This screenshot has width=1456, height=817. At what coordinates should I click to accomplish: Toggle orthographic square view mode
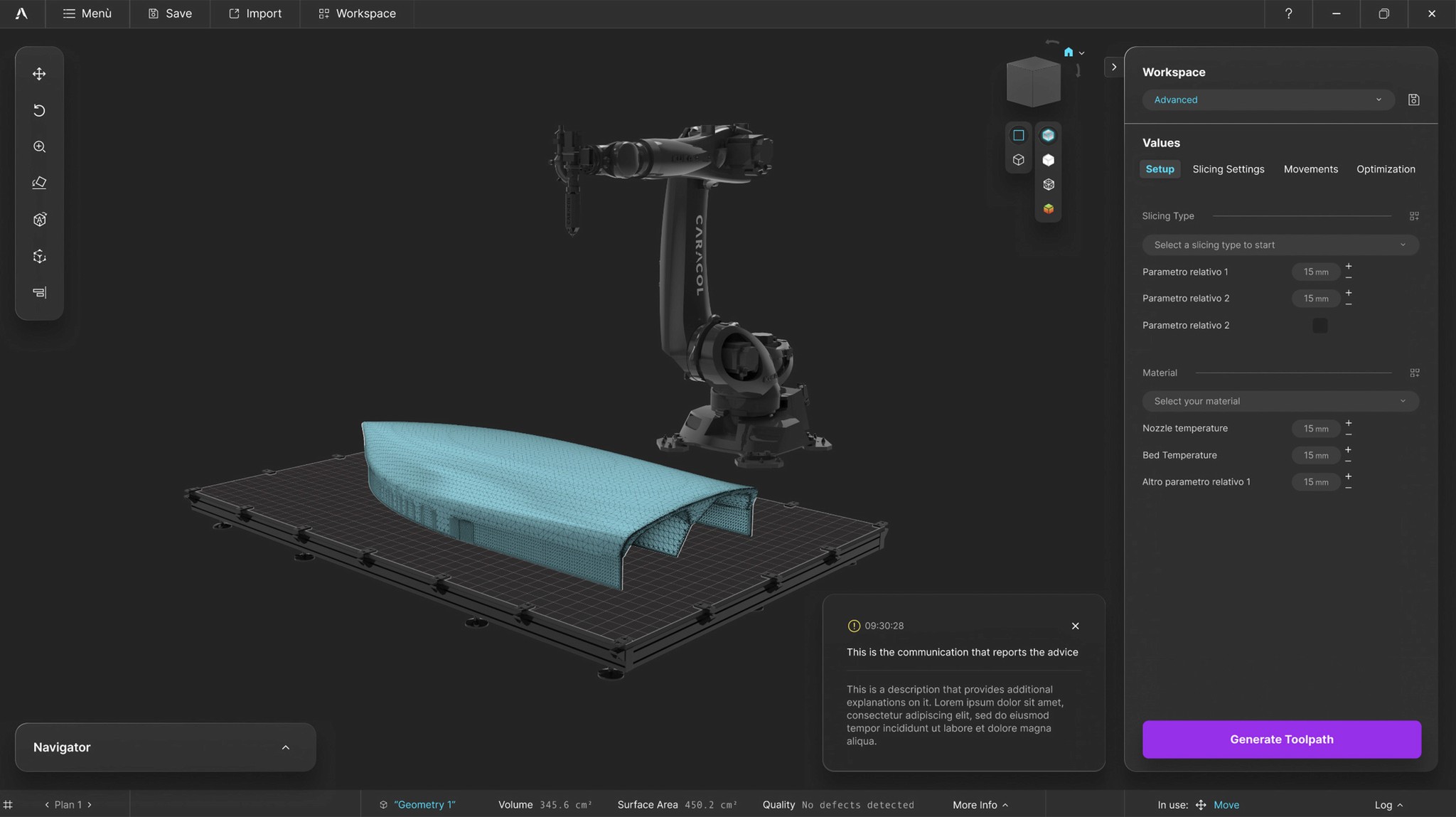point(1018,135)
